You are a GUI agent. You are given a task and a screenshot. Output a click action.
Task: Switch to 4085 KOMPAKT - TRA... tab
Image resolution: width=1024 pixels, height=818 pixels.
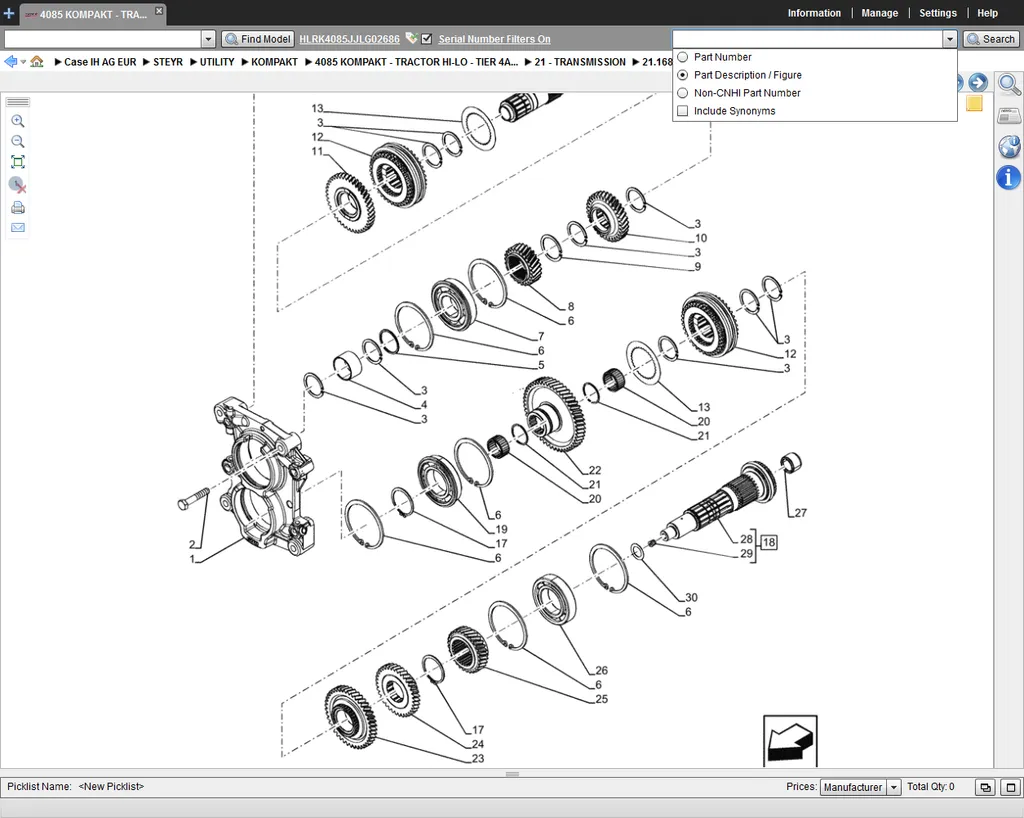pyautogui.click(x=93, y=14)
